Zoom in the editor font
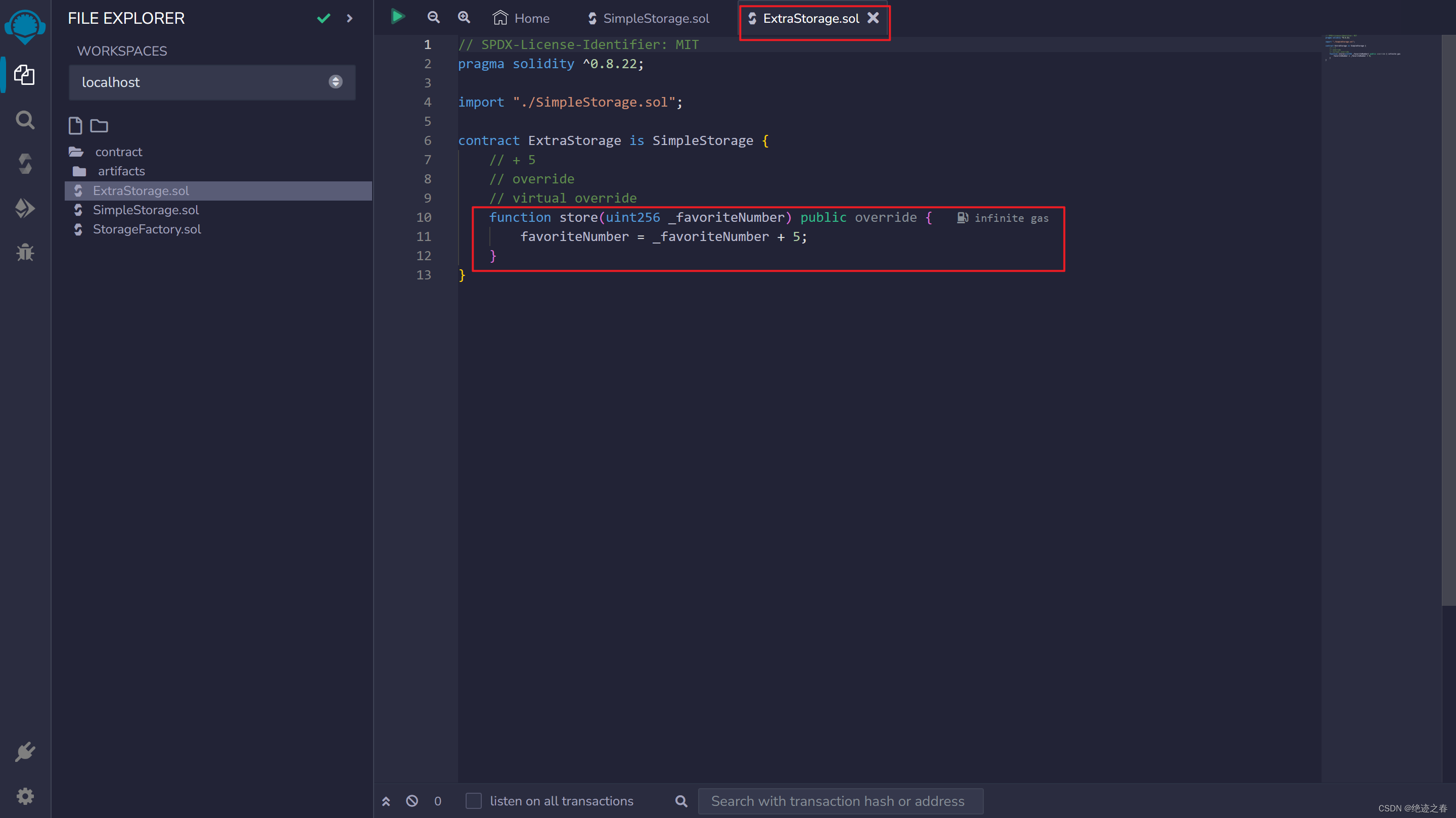 [x=464, y=18]
